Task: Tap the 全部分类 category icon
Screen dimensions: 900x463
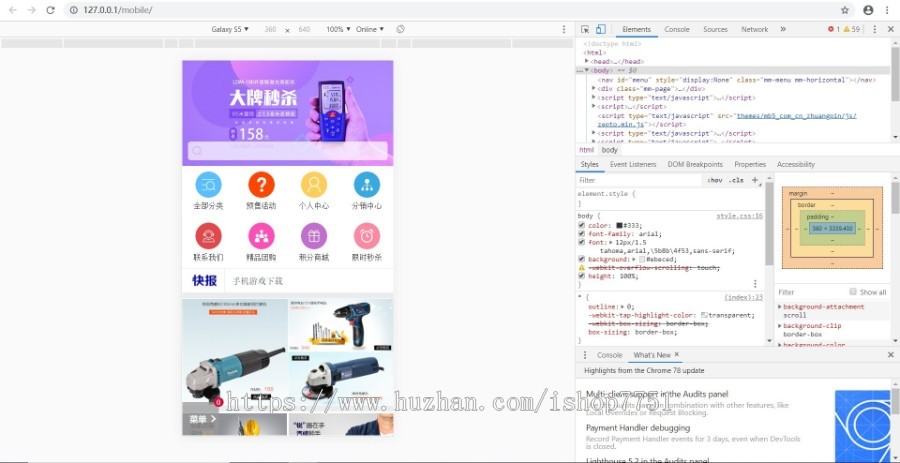Action: 208,185
